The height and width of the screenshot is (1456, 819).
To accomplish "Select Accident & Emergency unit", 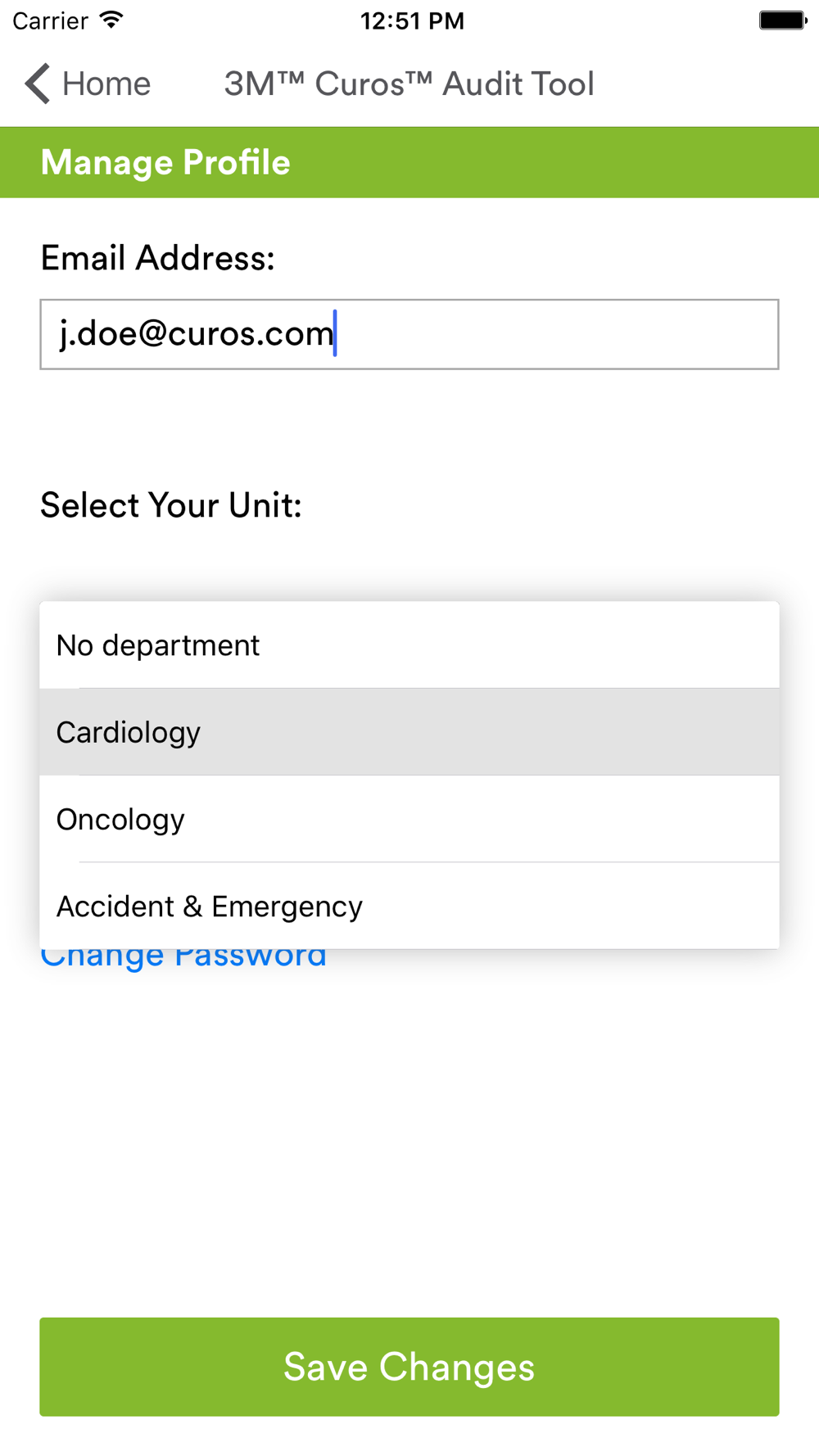I will (409, 906).
